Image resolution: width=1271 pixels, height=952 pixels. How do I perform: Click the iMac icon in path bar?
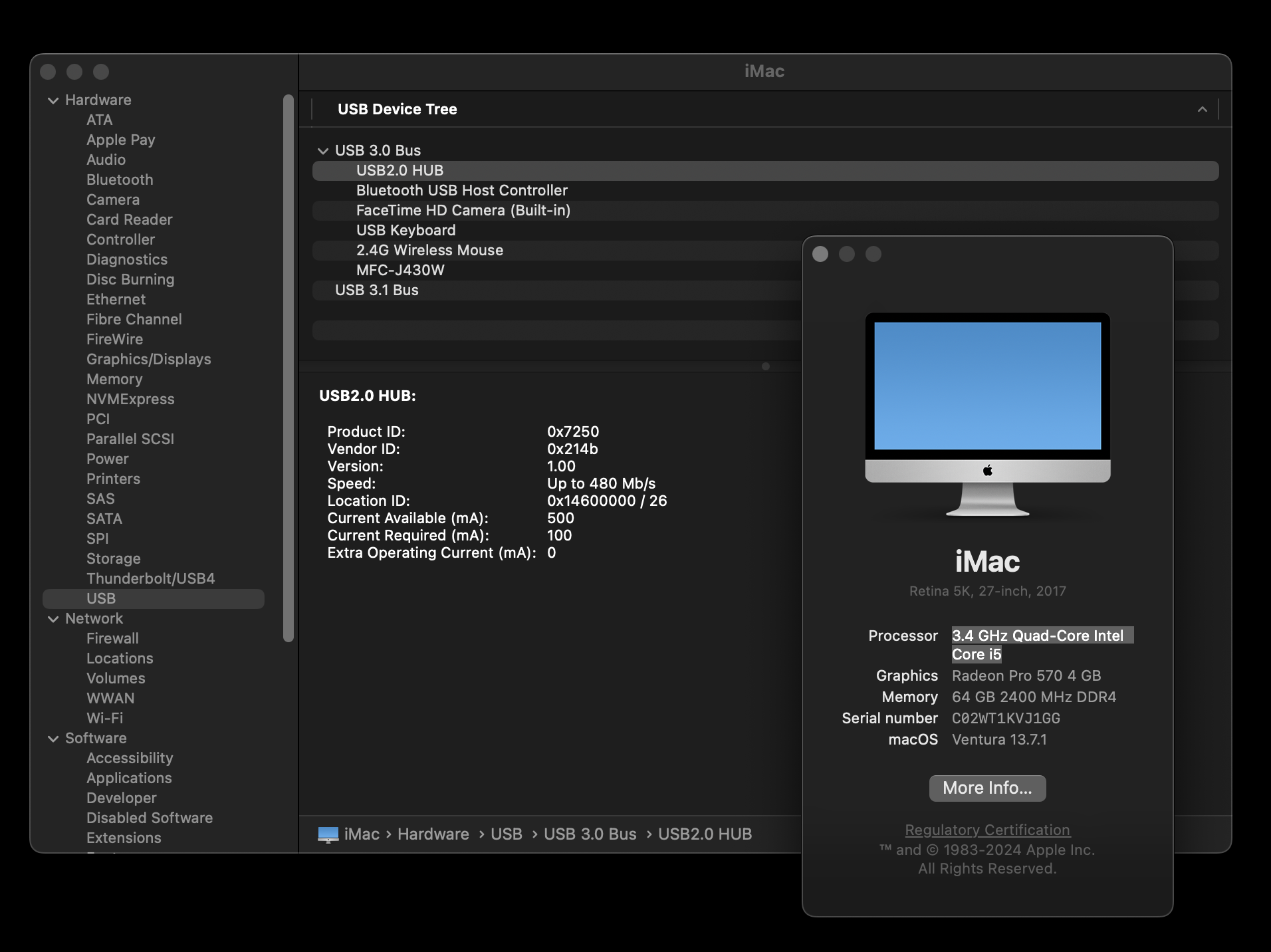328,834
